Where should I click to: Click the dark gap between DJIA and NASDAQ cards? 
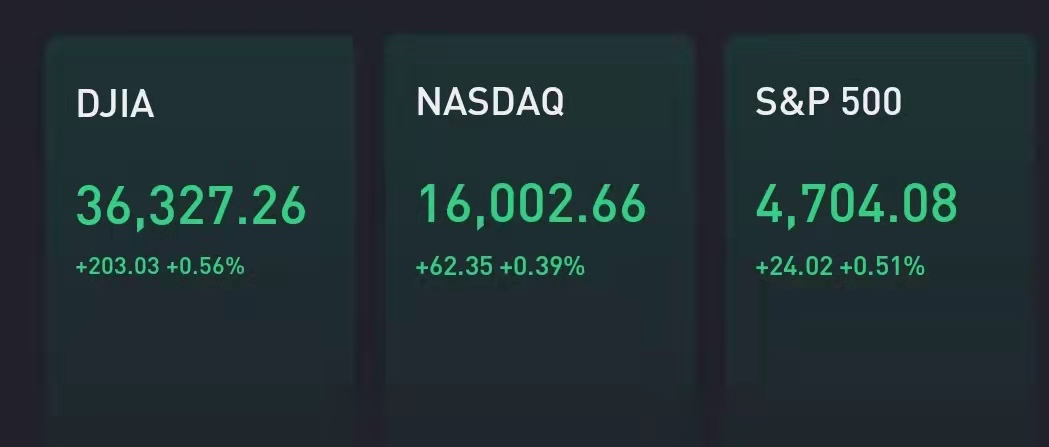tap(369, 228)
